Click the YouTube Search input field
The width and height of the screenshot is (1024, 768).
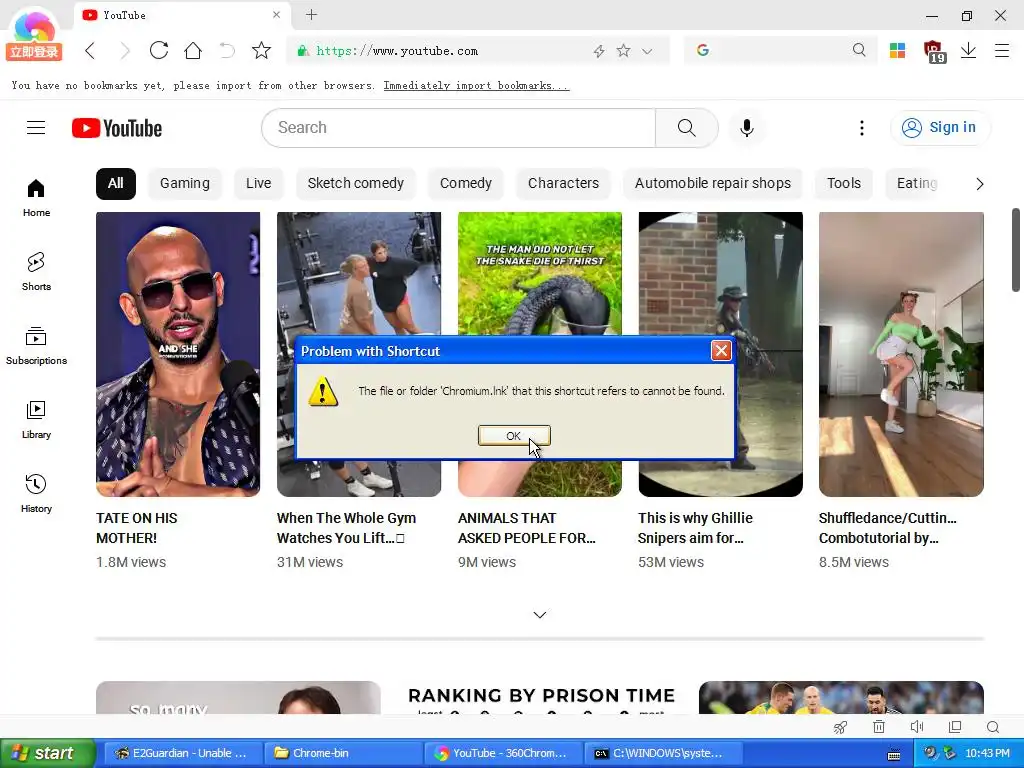pyautogui.click(x=458, y=128)
